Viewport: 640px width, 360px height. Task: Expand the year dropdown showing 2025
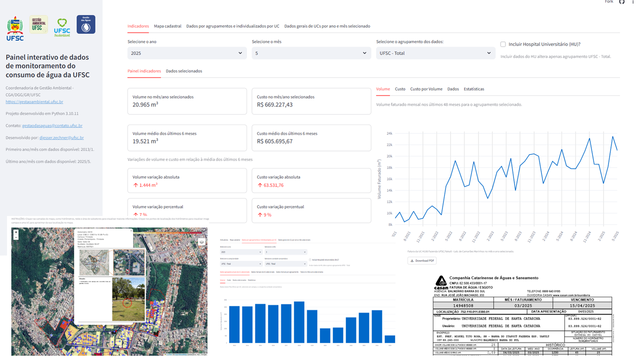(187, 53)
